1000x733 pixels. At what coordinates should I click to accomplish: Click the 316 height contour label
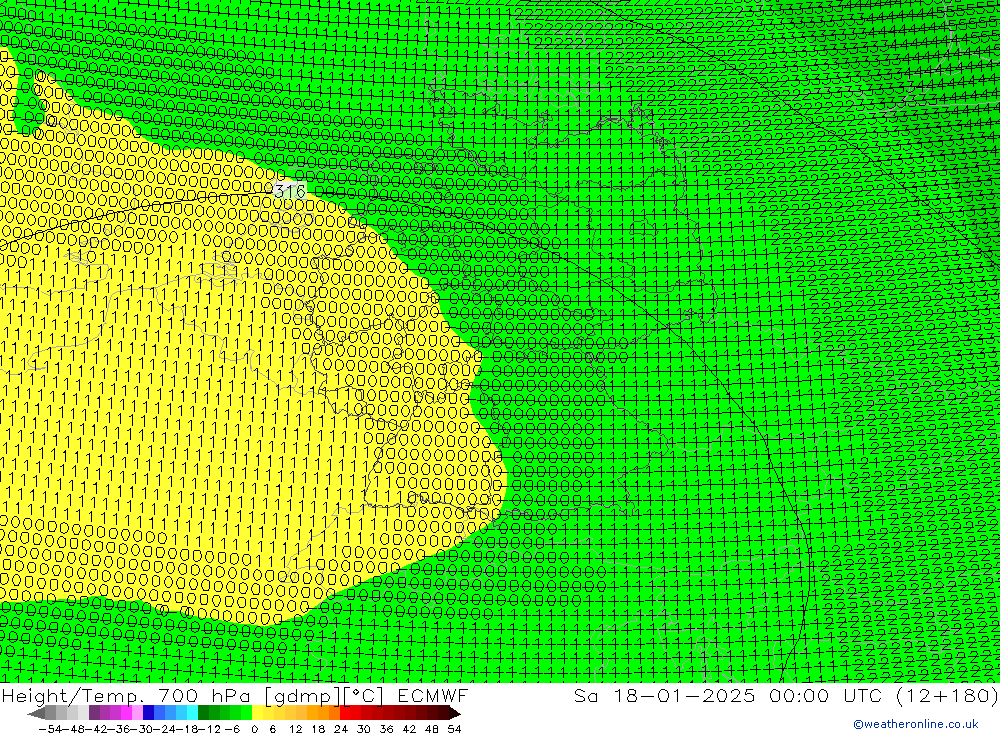(290, 191)
